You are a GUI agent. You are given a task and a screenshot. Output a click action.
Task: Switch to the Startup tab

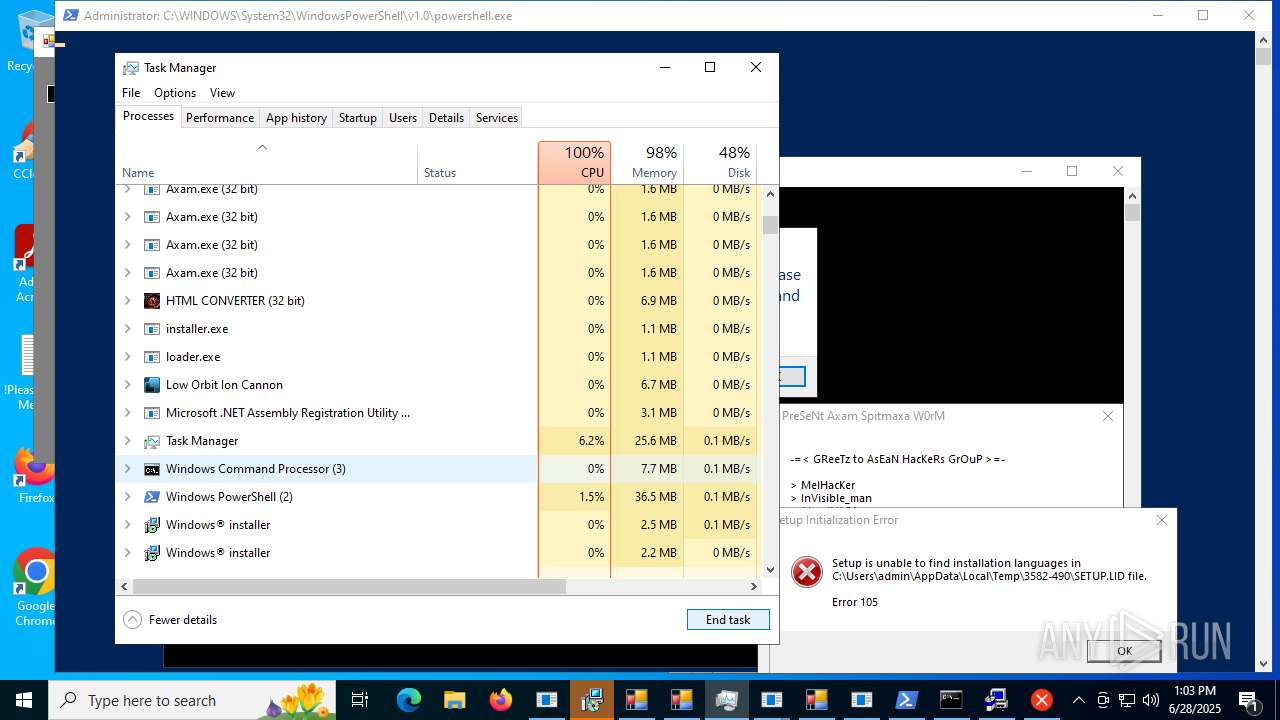pos(357,118)
